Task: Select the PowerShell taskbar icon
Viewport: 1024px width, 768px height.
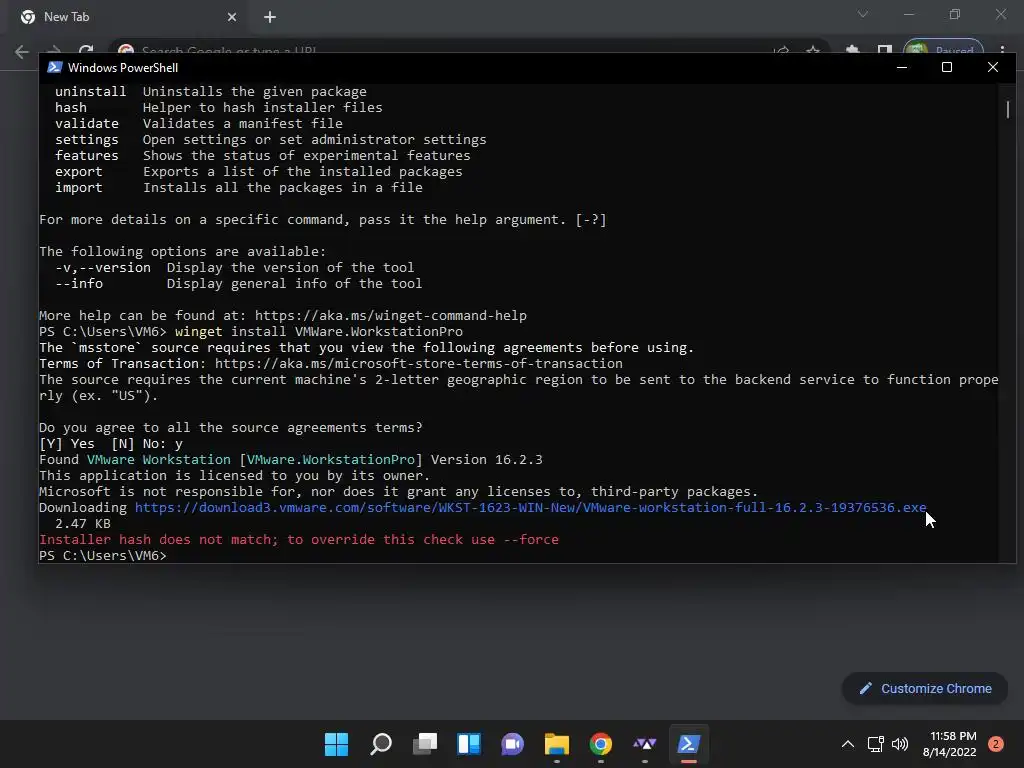Action: coord(688,744)
